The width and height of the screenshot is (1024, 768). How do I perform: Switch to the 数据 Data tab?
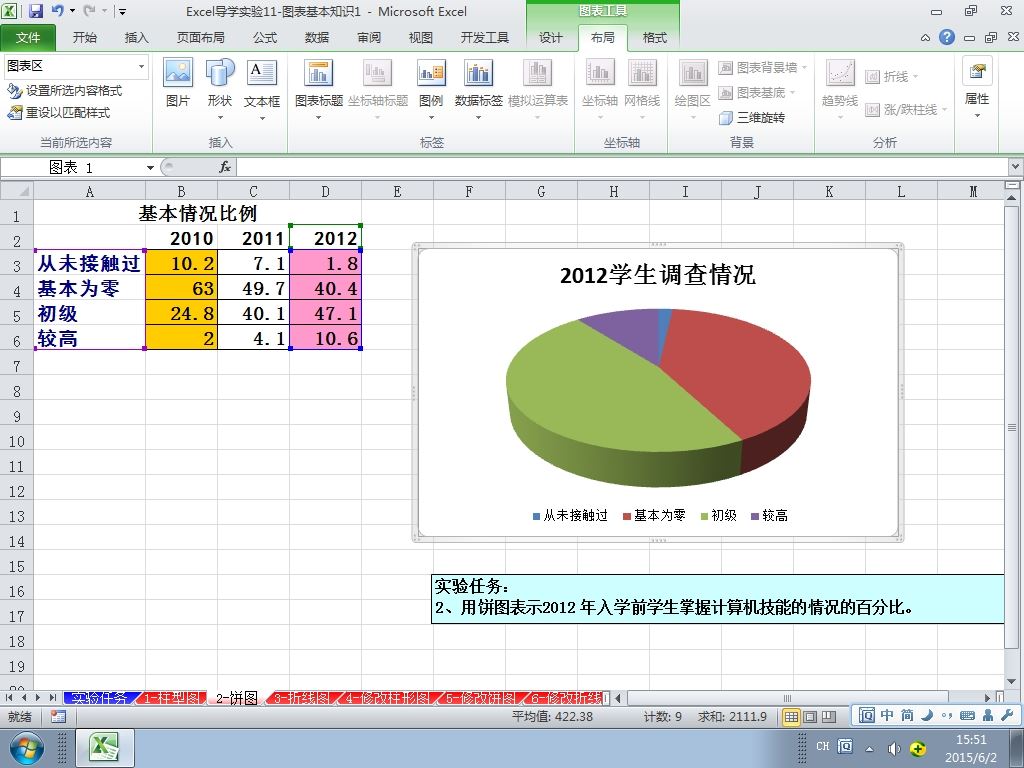point(317,38)
